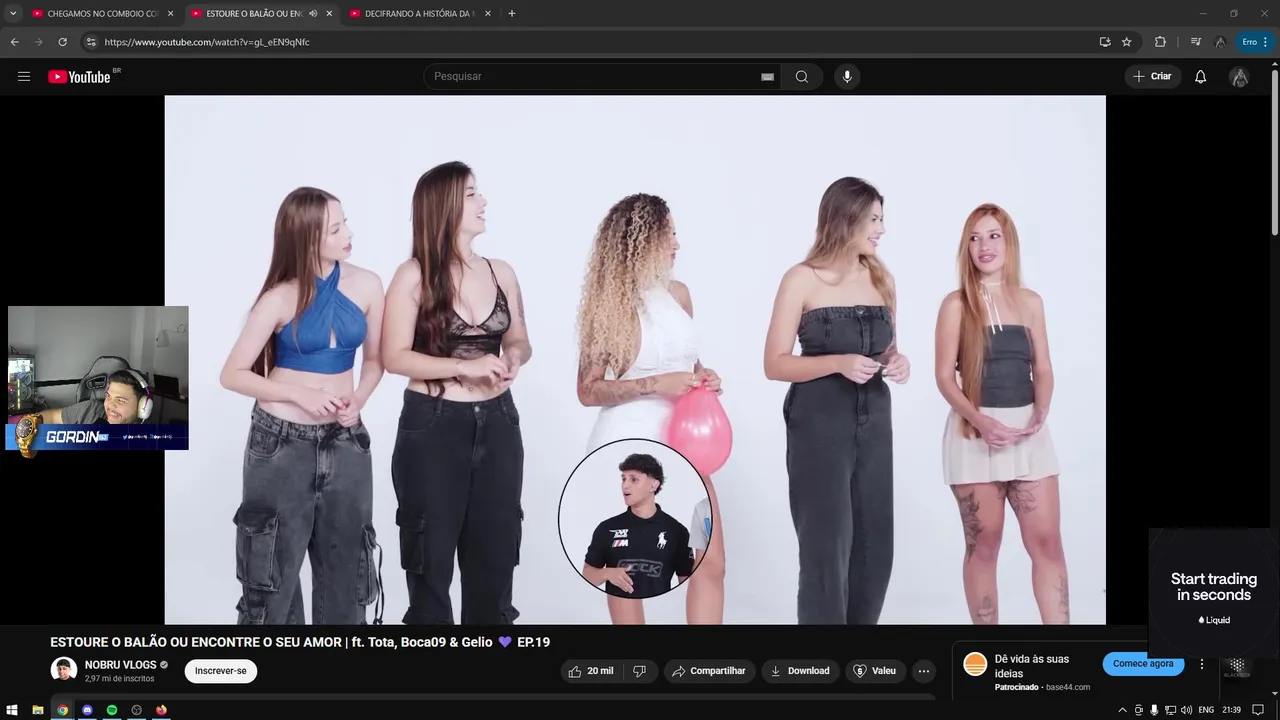The image size is (1280, 720).
Task: Open the on-screen keyboard in the search box
Action: [767, 77]
